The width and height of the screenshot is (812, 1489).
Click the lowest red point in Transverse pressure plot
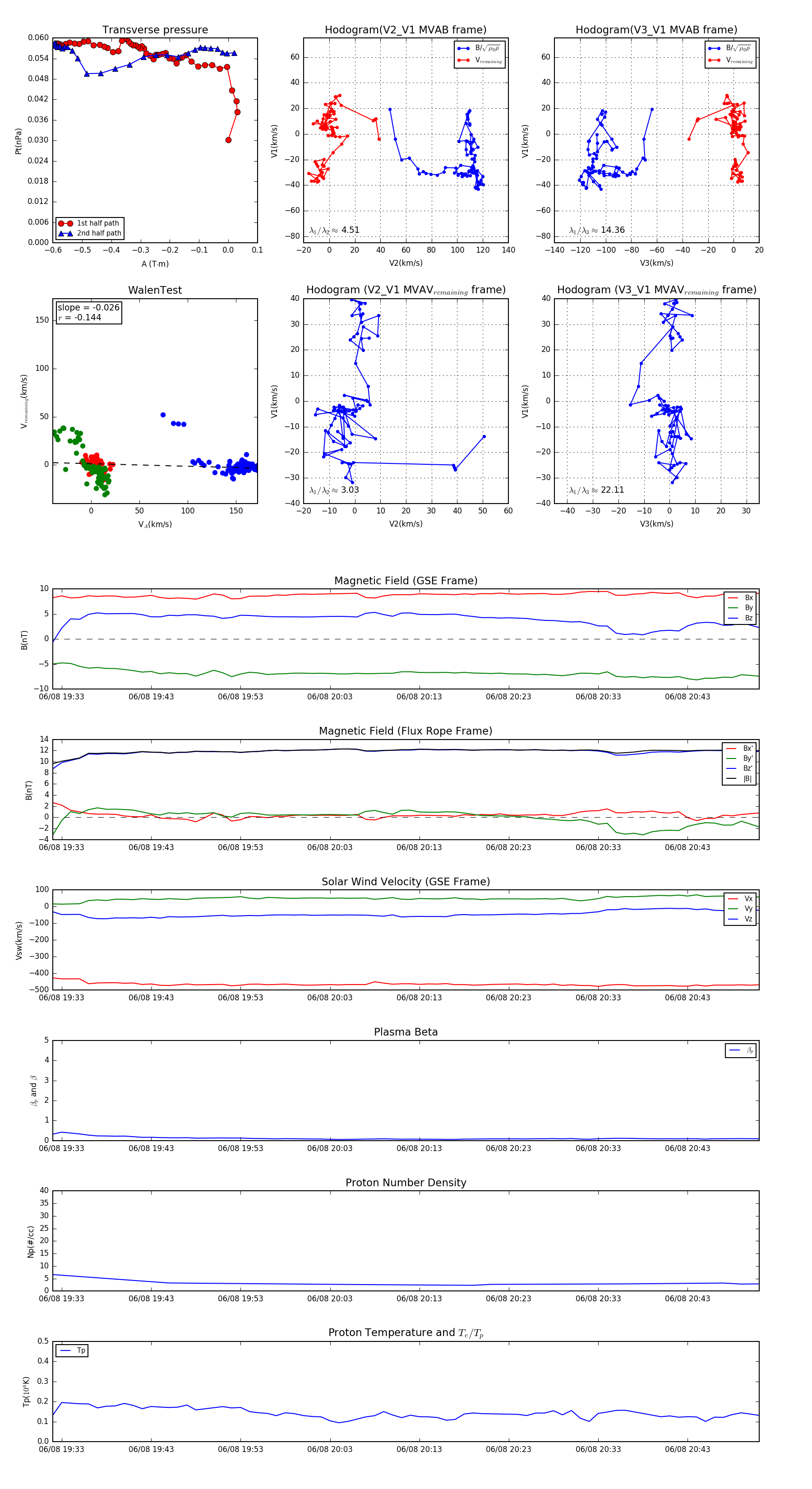(228, 140)
